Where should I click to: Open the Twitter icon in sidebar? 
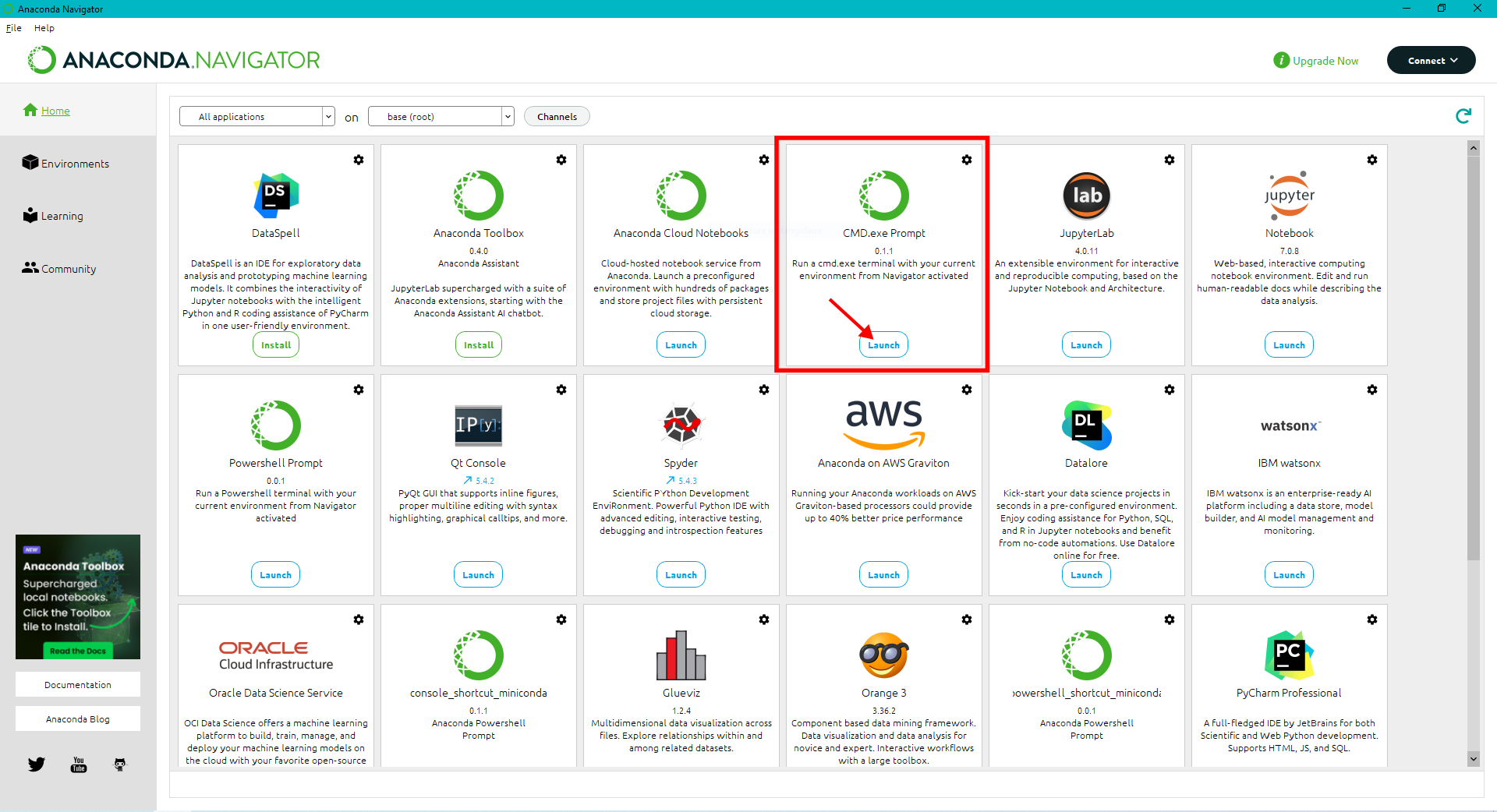point(37,764)
